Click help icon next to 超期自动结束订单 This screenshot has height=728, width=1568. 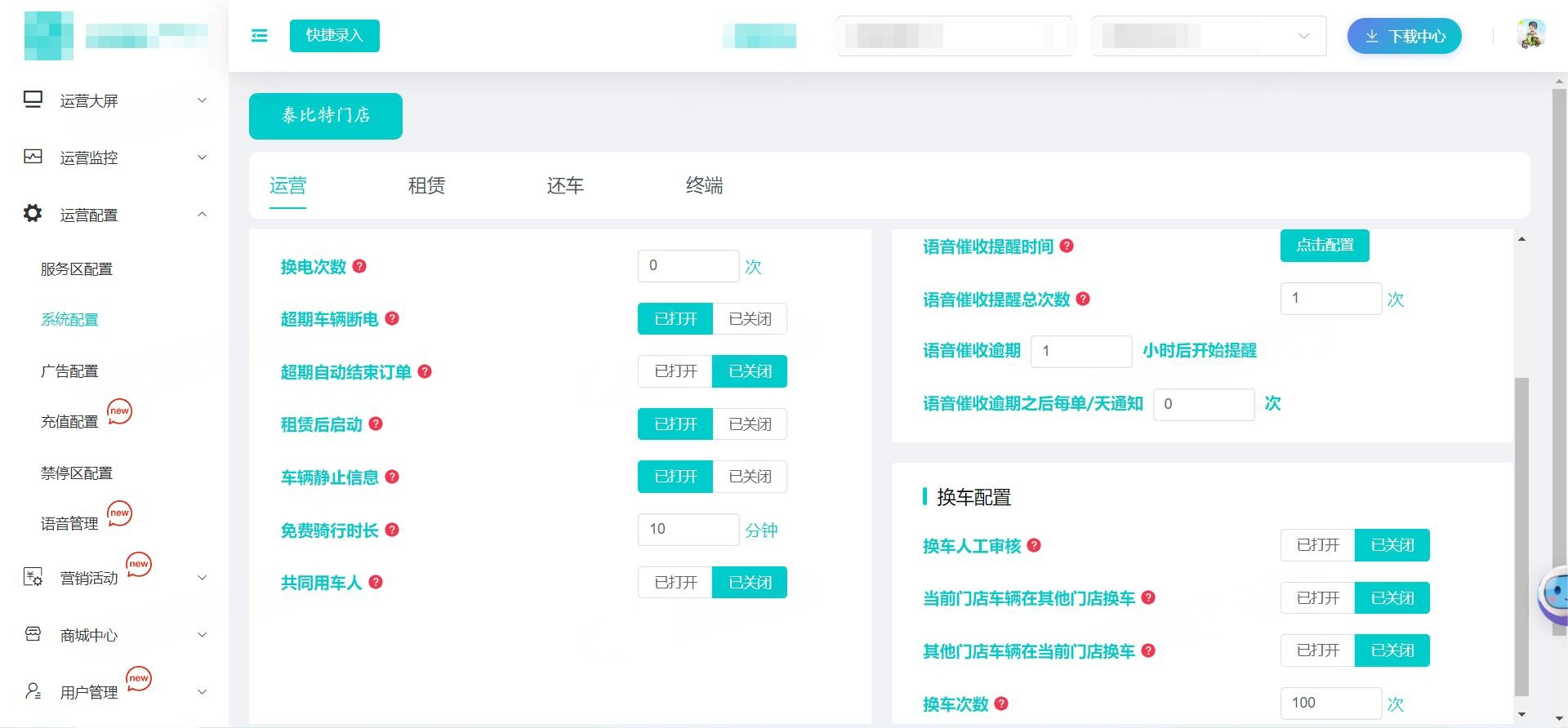(425, 371)
